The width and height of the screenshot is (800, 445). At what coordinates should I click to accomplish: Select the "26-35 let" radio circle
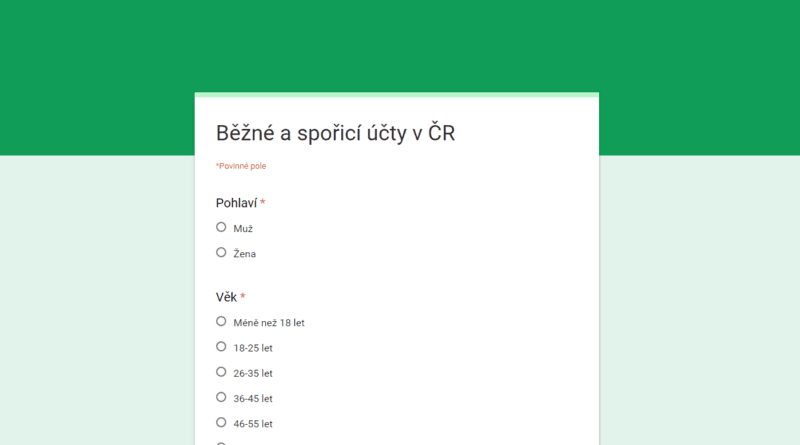point(221,372)
